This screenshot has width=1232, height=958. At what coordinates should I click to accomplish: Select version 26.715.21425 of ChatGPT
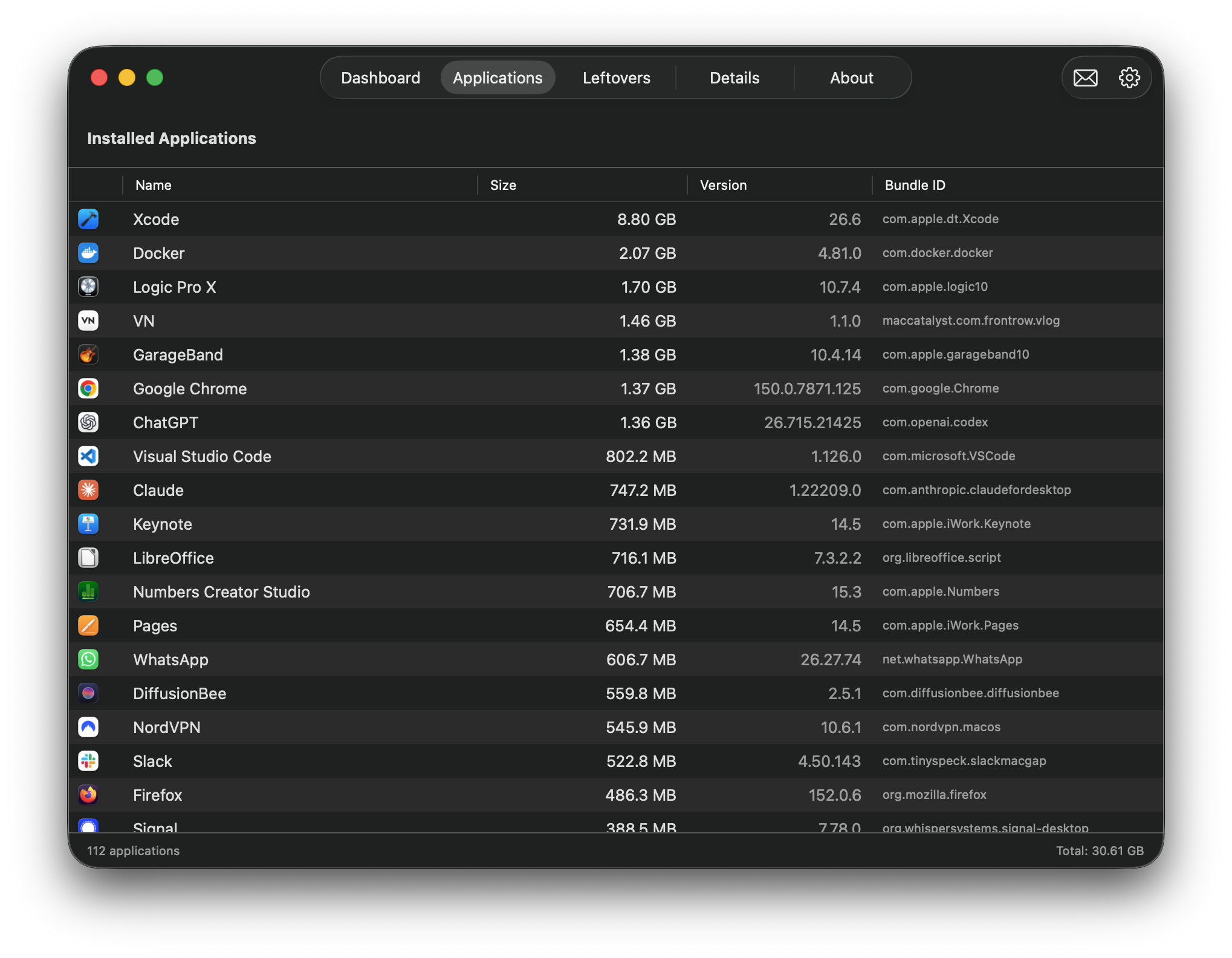[x=812, y=423]
